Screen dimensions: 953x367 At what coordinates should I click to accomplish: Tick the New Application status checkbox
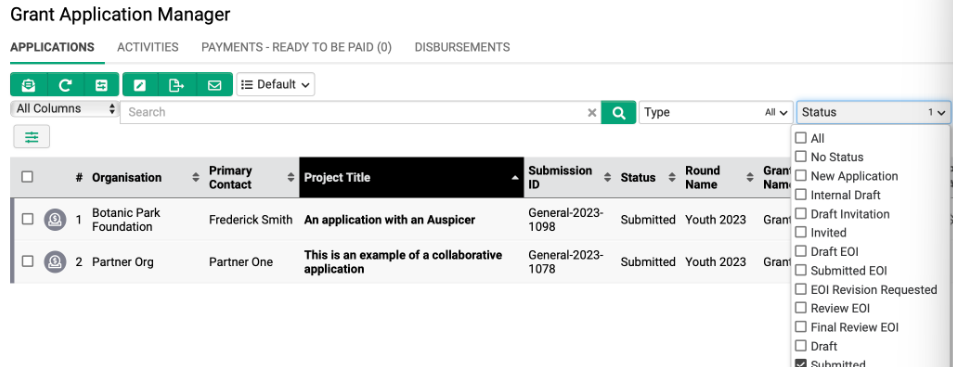pyautogui.click(x=800, y=176)
